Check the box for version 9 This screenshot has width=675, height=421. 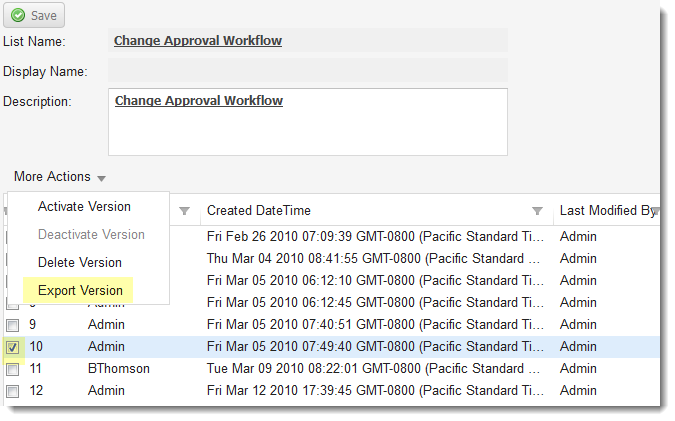[x=13, y=325]
